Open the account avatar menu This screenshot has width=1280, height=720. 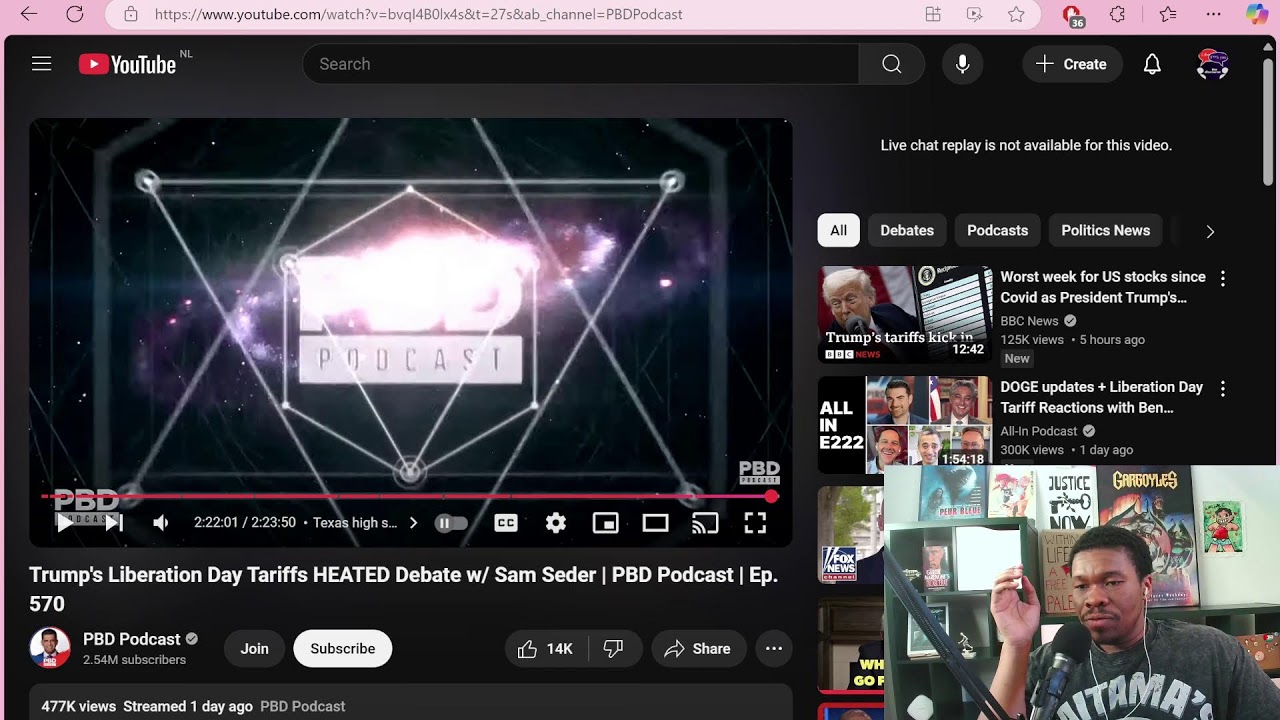click(x=1212, y=64)
